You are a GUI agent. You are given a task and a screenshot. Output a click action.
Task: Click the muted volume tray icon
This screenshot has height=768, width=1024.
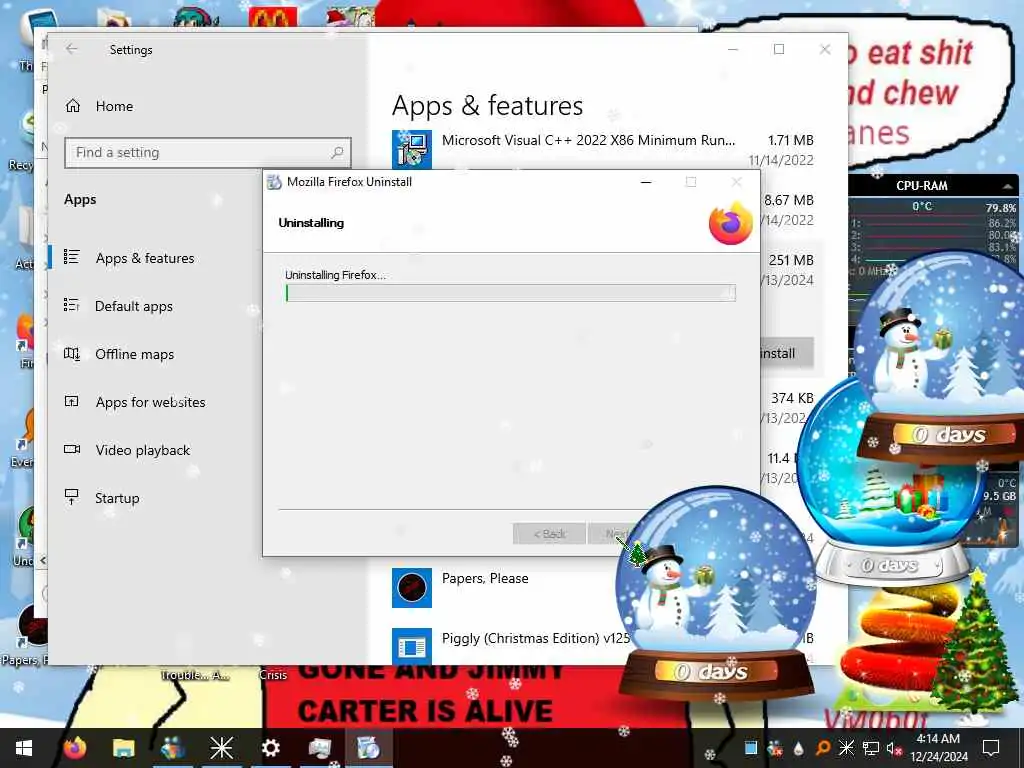coord(894,748)
